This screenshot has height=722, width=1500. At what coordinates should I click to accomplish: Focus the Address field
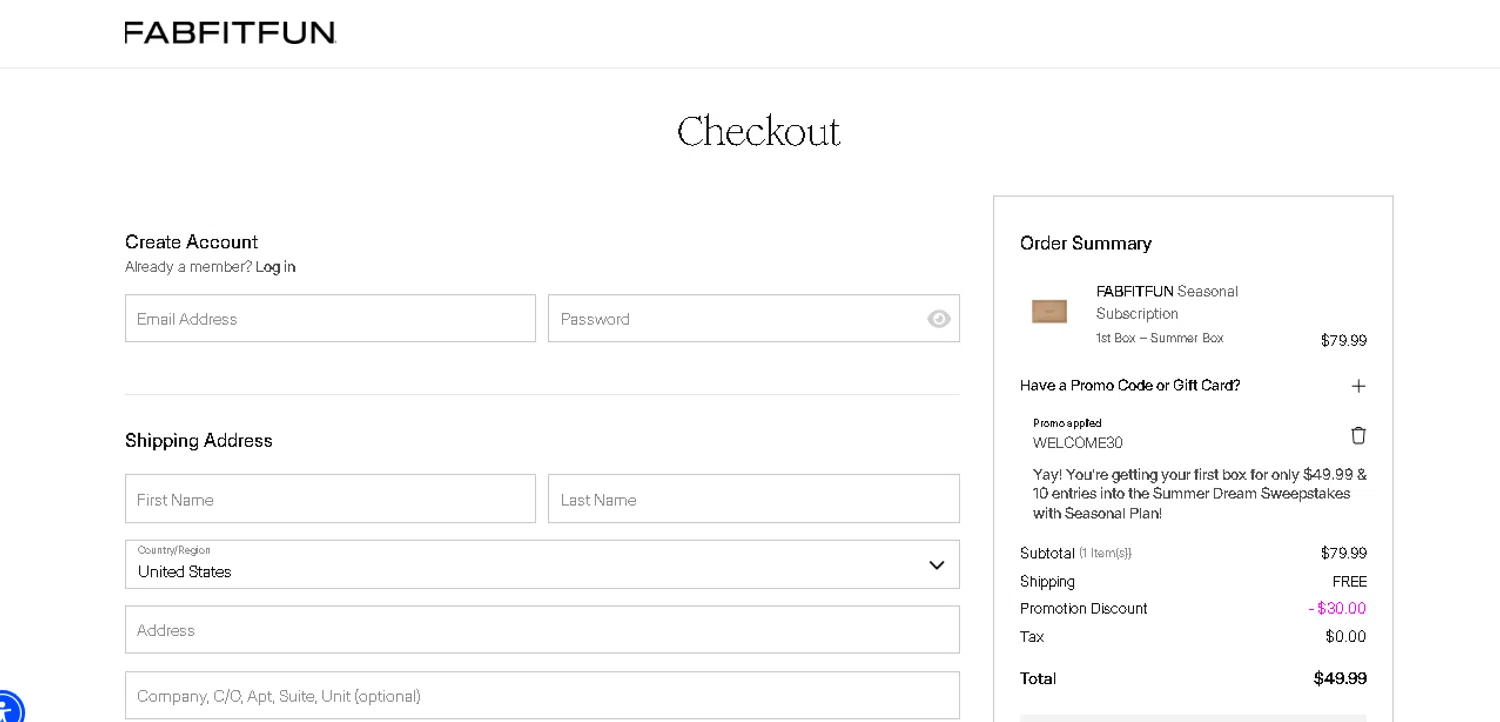click(542, 630)
